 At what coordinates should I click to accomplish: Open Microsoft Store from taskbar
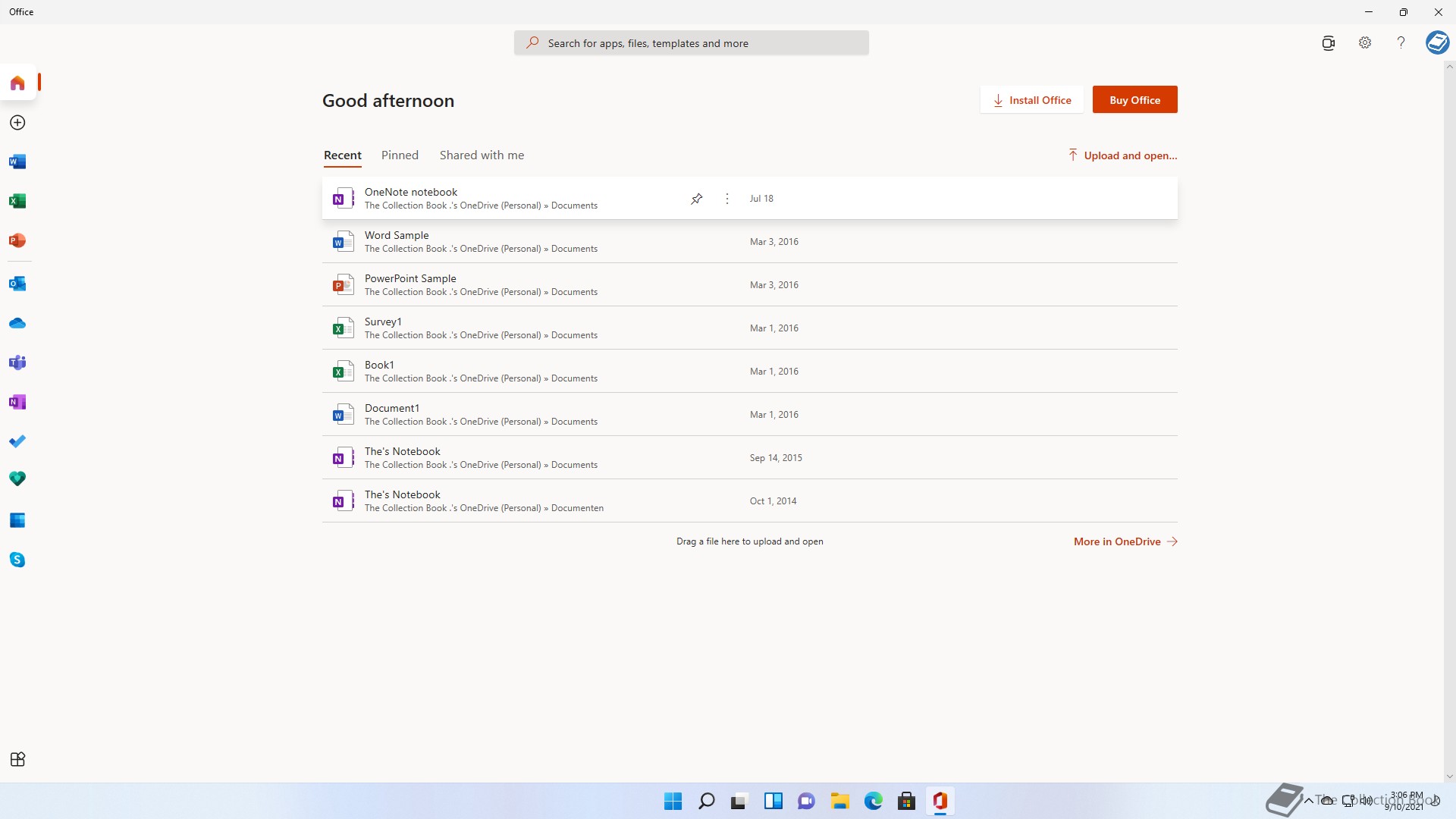[906, 801]
